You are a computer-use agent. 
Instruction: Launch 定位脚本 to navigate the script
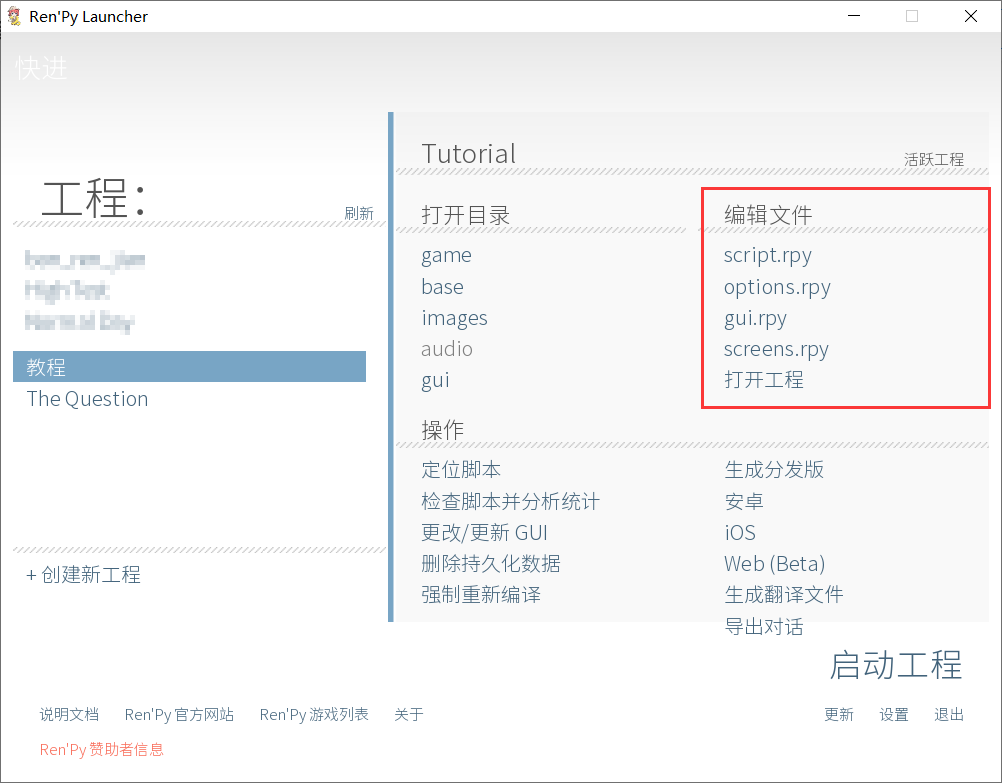pos(461,469)
